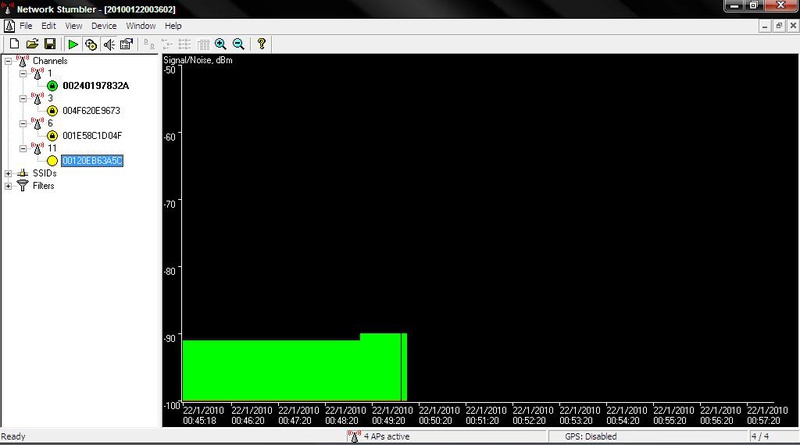Click the Signal/Noise, dBm graph label

point(198,60)
